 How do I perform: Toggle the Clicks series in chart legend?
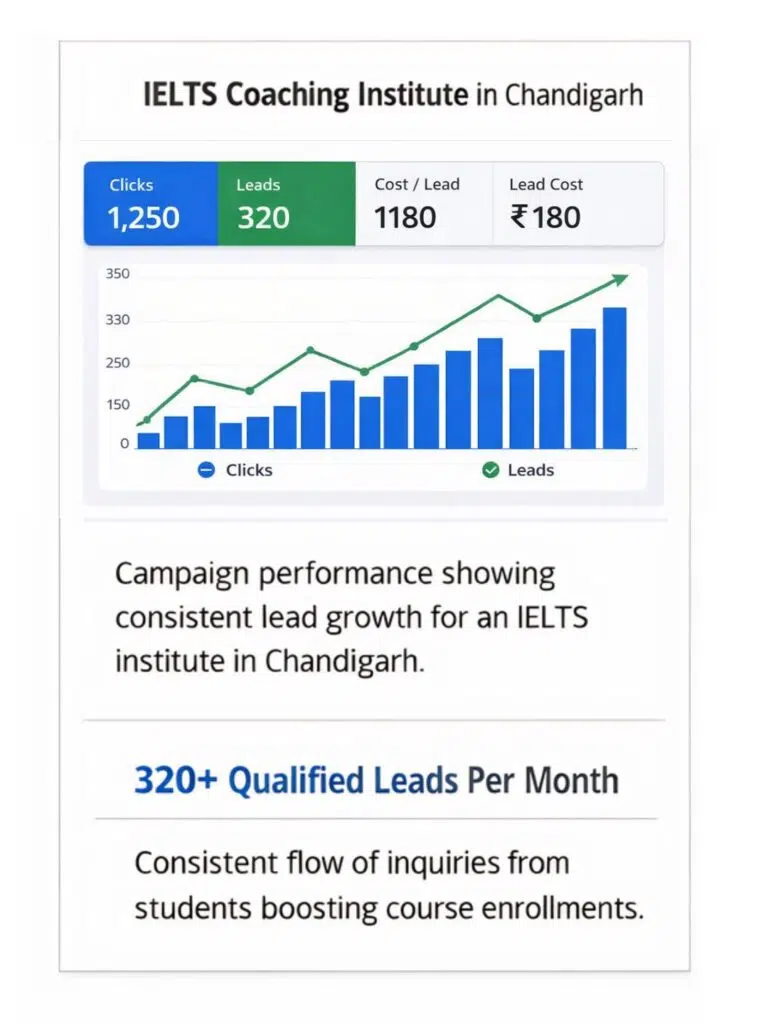point(235,470)
